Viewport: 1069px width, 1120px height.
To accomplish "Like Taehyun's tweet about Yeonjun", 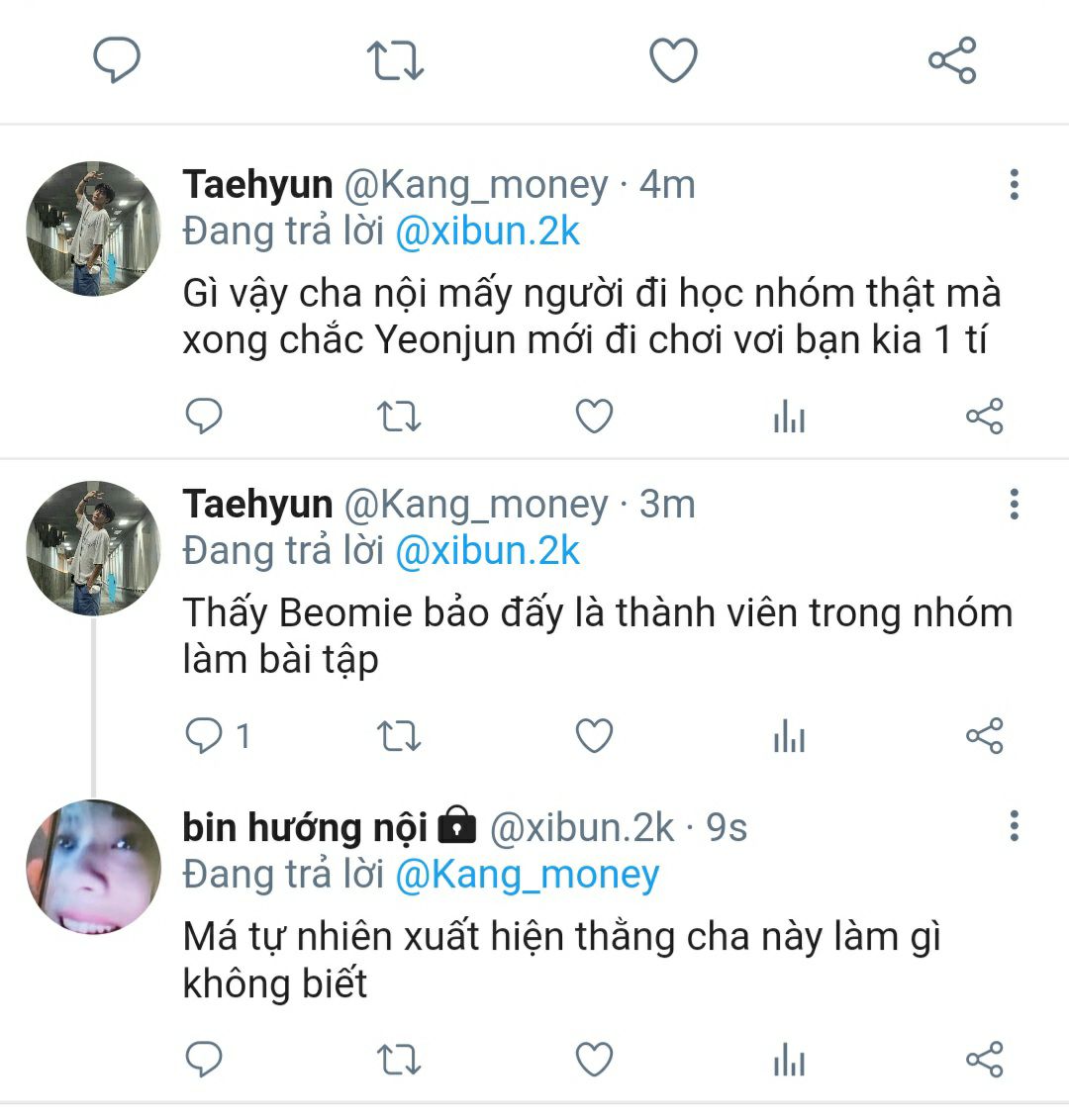I will point(594,417).
